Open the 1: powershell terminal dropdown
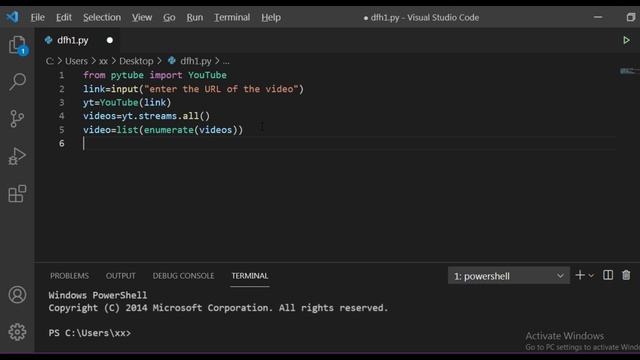Image resolution: width=640 pixels, height=360 pixels. pyautogui.click(x=509, y=276)
